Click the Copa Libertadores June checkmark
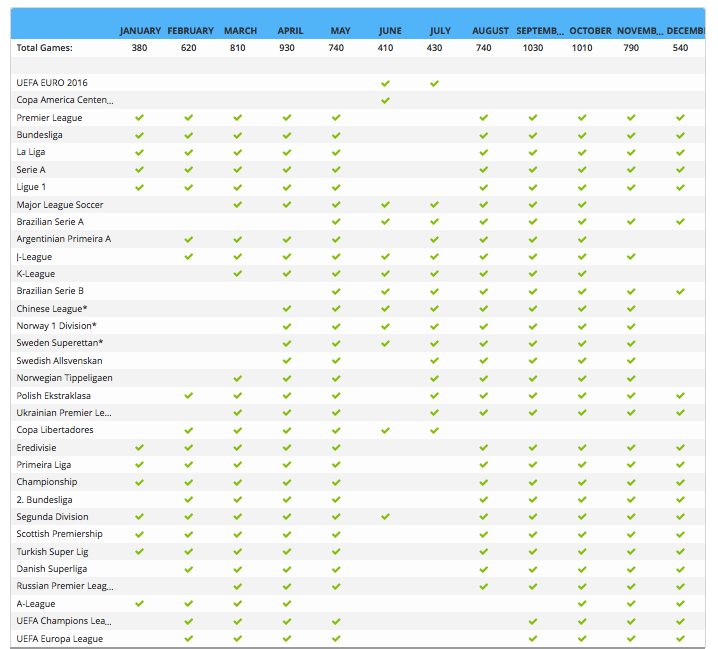Screen dimensions: 718x649 click(x=386, y=431)
